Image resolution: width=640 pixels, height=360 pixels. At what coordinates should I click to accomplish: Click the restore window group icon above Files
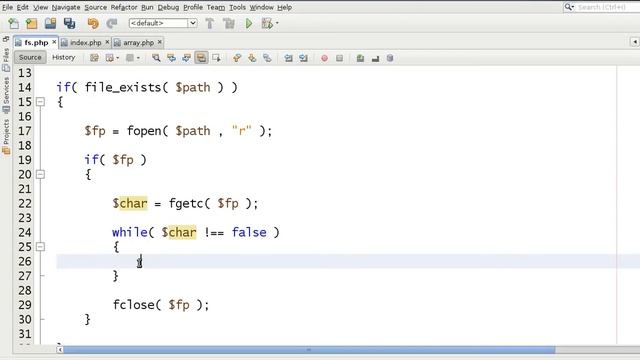(x=6, y=39)
